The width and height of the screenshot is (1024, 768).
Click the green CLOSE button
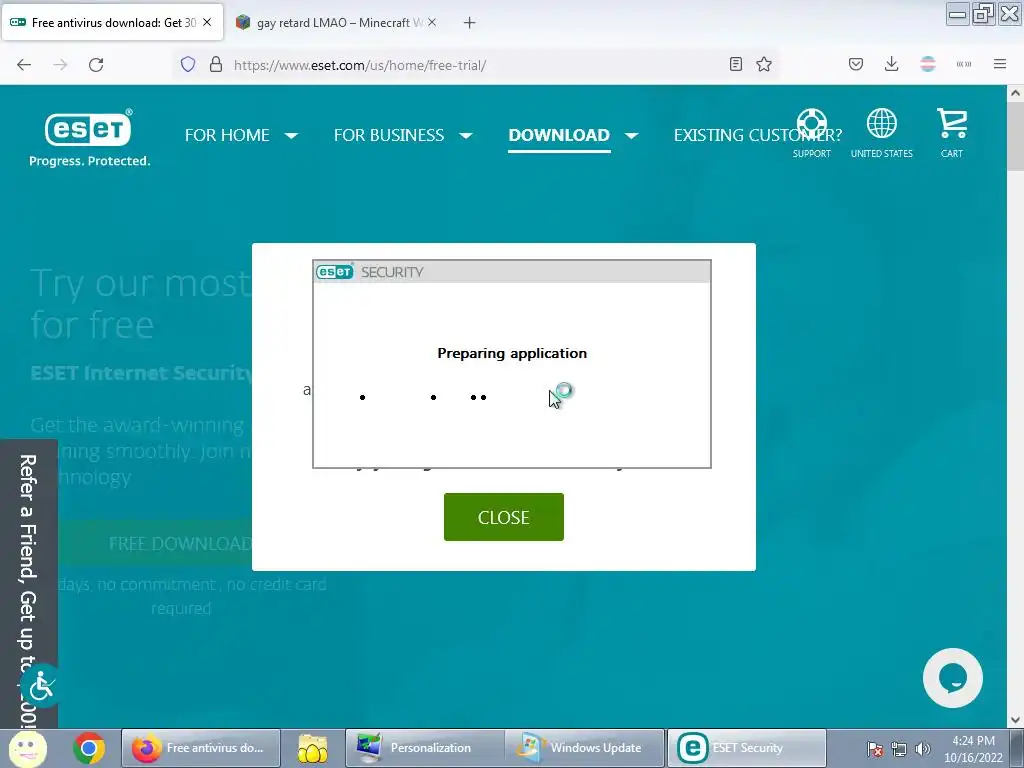[504, 517]
